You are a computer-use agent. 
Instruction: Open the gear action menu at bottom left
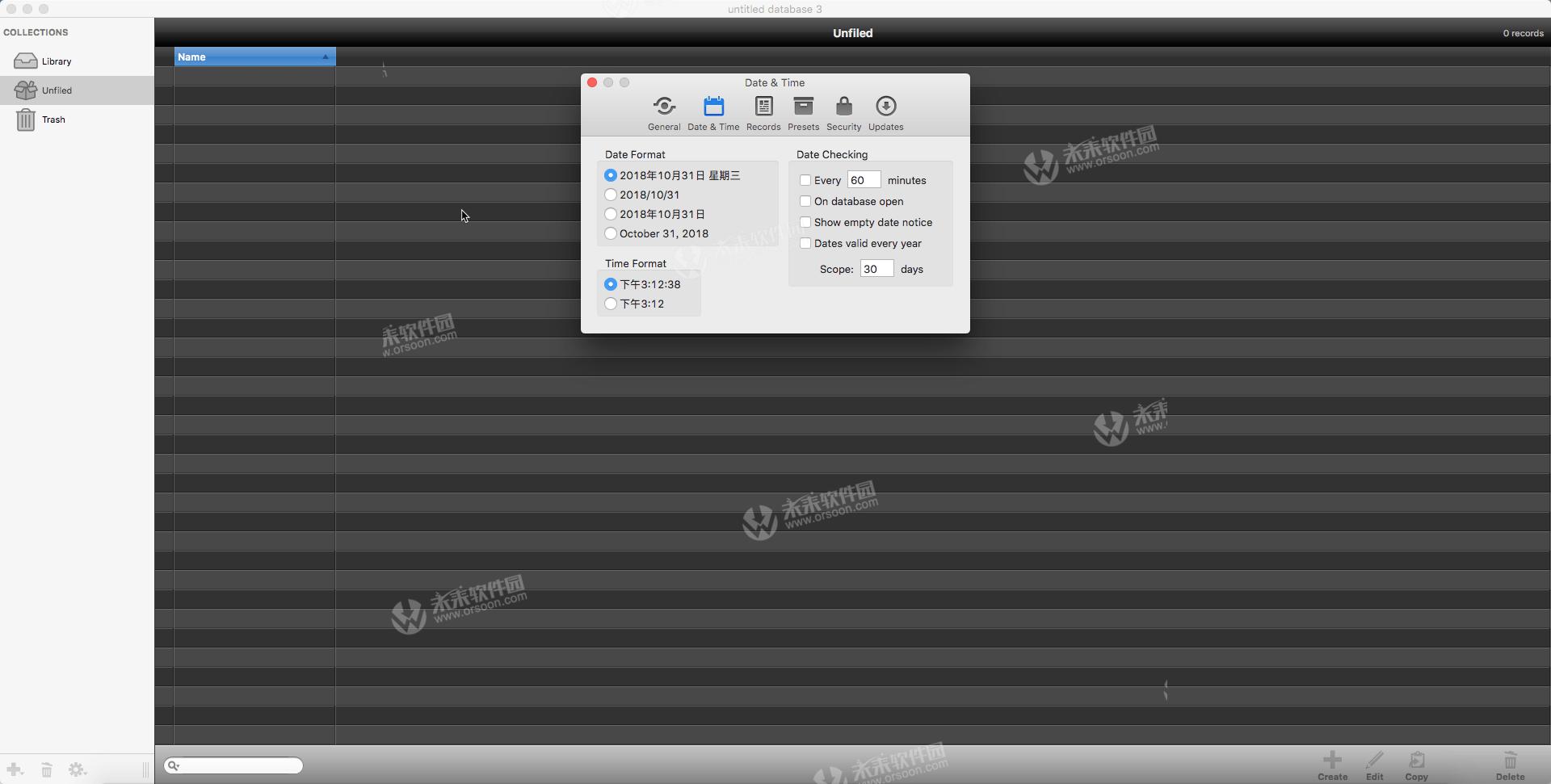click(x=78, y=769)
